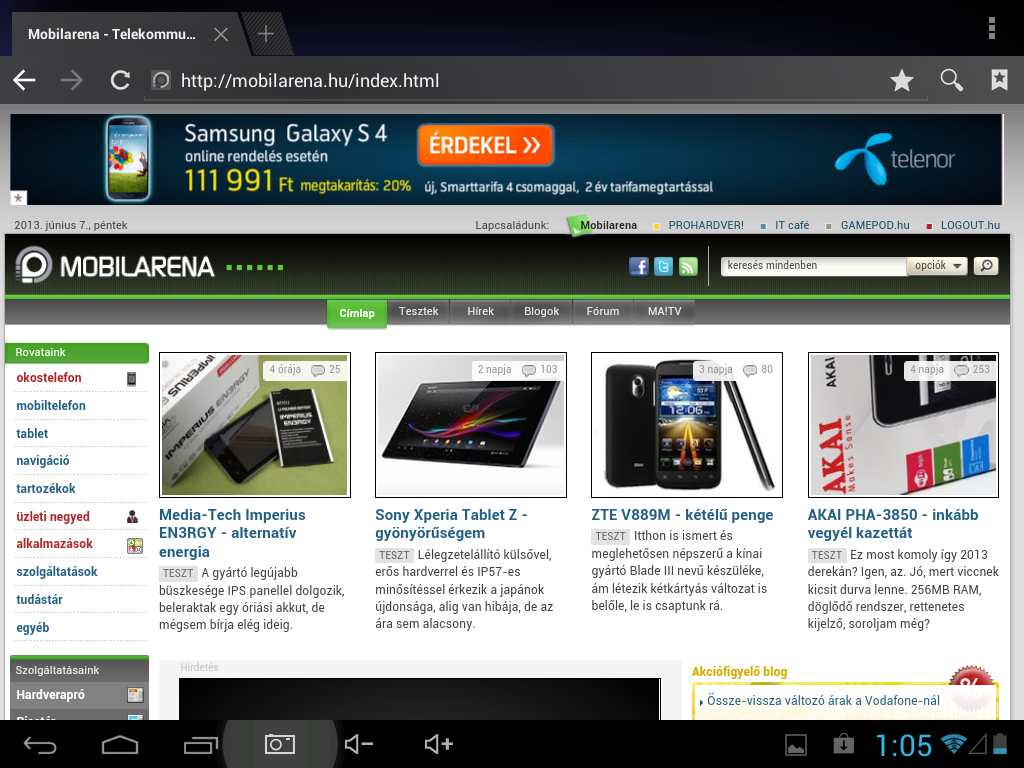Open the RSS feed icon
Screen dimensions: 1024x768
point(688,266)
